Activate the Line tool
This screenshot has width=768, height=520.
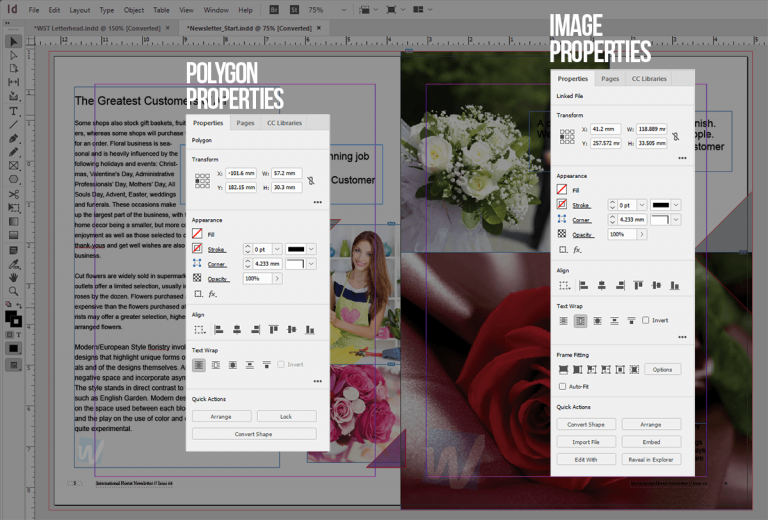click(x=14, y=125)
